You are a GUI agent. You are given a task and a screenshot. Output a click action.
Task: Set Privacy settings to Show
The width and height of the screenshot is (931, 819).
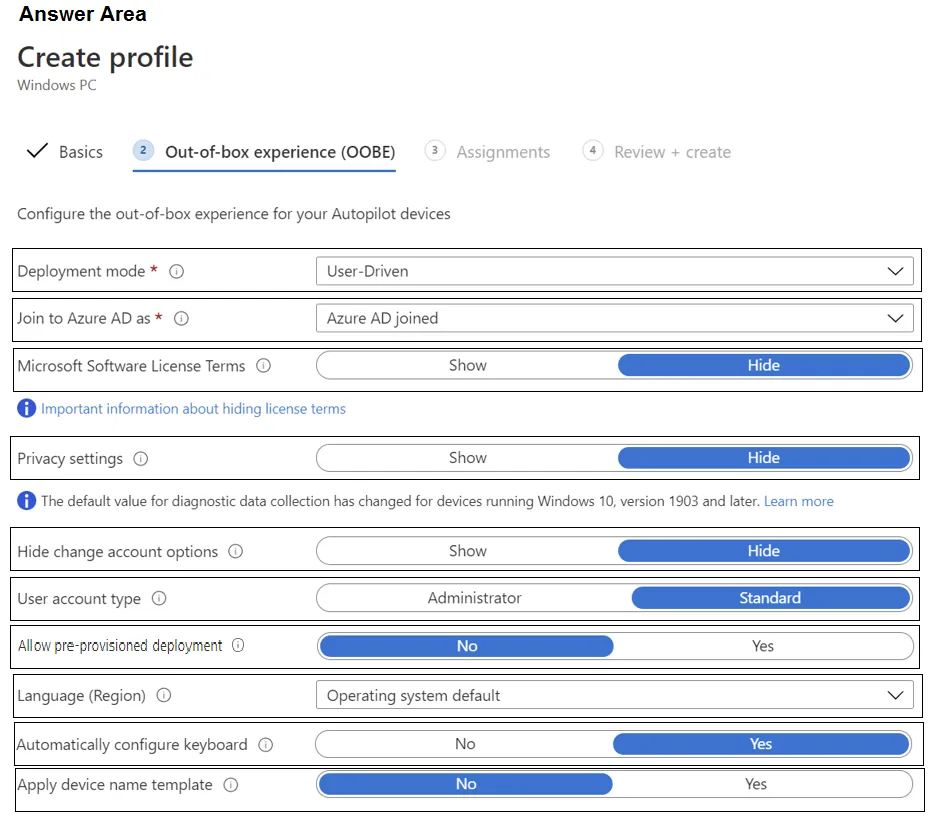coord(467,458)
